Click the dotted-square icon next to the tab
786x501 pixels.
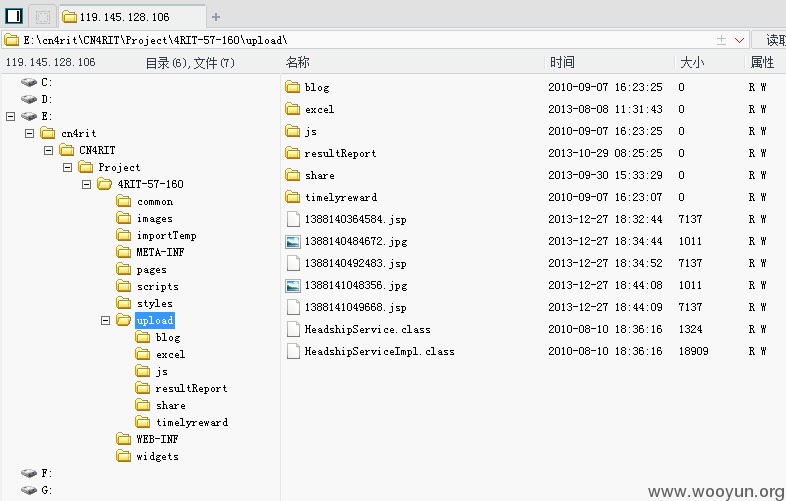click(x=43, y=17)
